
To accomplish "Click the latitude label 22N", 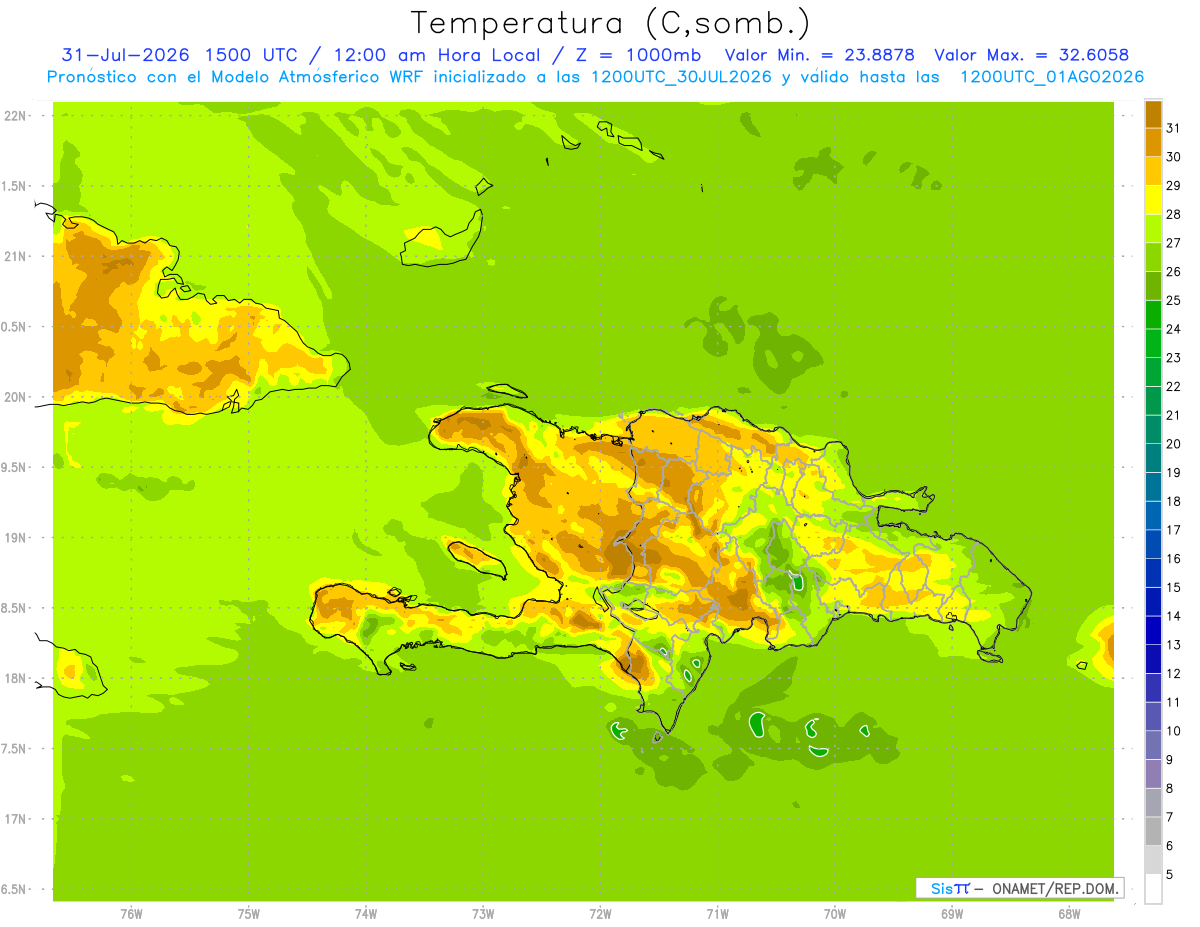I will pos(15,116).
